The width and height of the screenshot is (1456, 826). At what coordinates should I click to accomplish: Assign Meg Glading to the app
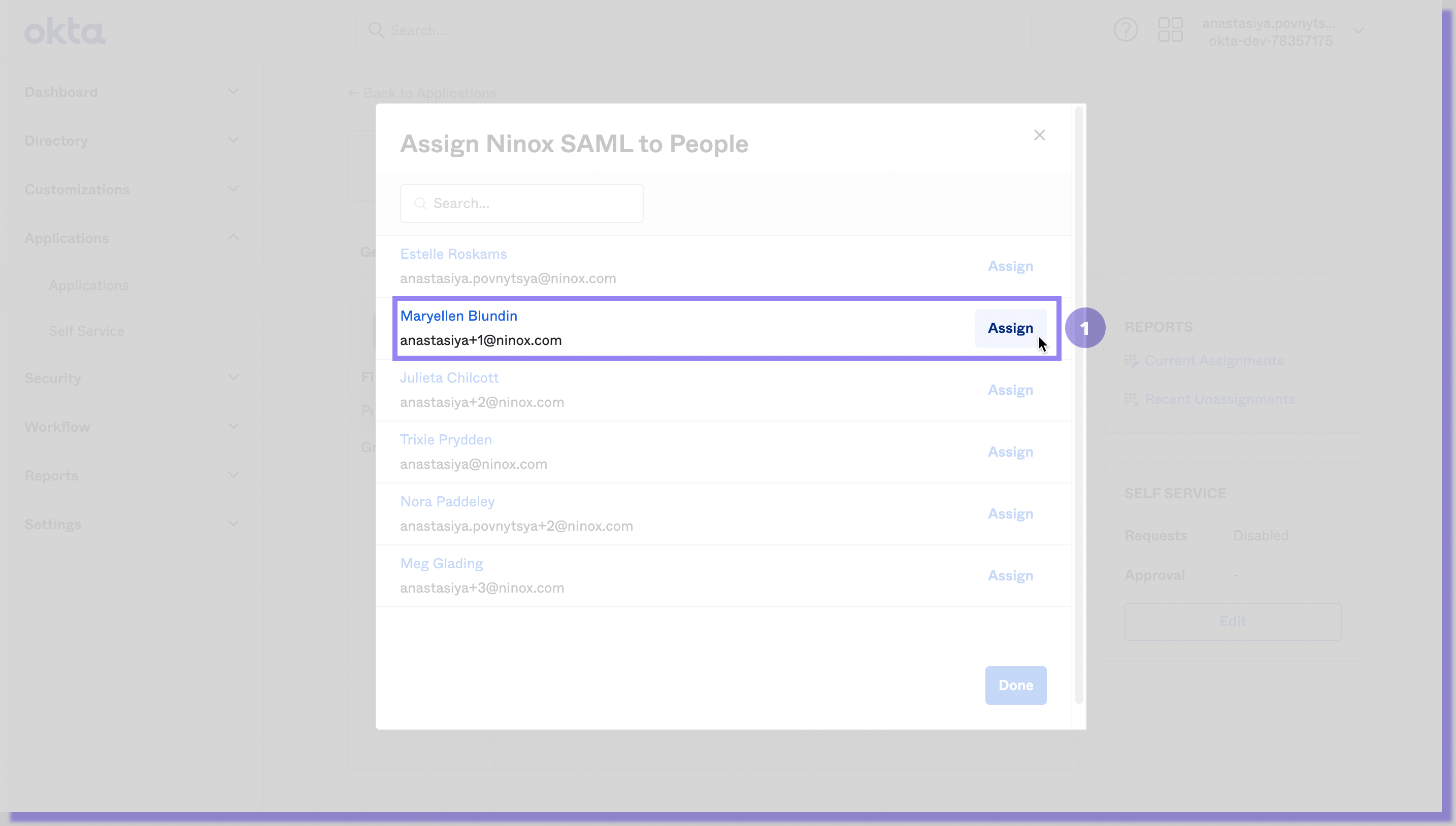[x=1010, y=575]
